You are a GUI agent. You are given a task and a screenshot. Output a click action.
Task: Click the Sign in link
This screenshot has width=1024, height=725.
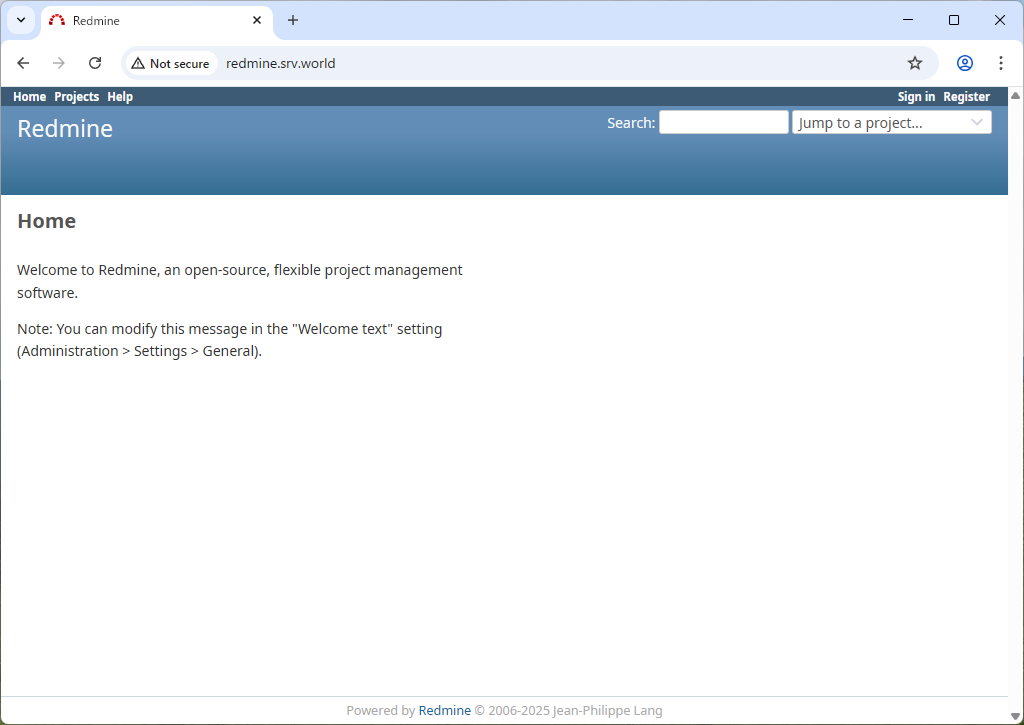pyautogui.click(x=916, y=97)
